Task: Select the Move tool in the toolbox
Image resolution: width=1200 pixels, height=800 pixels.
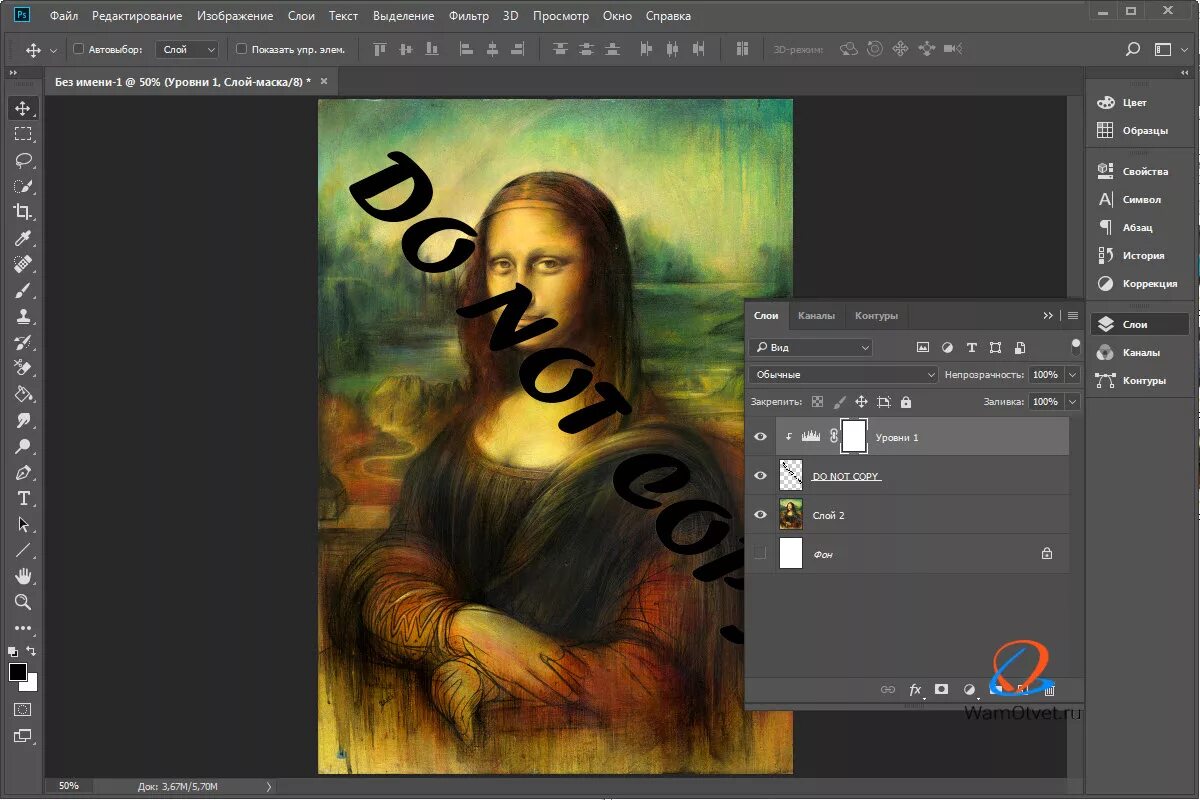Action: pos(22,108)
